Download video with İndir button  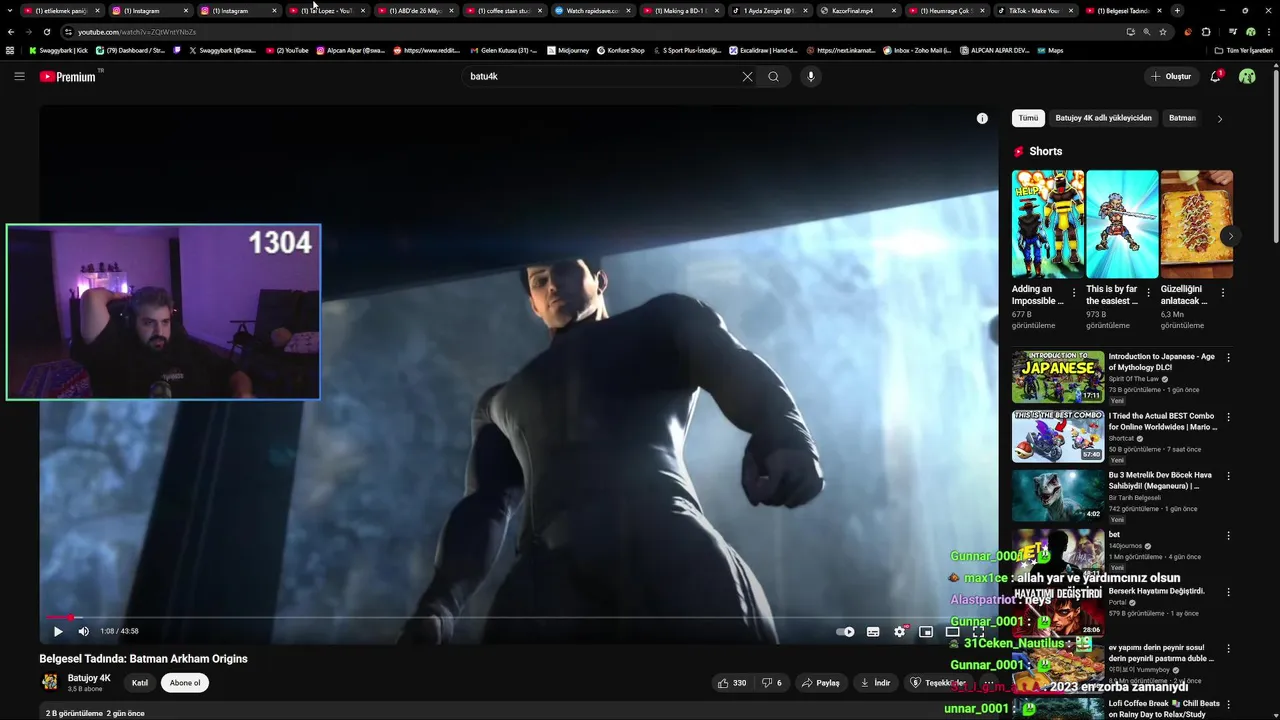[x=875, y=683]
